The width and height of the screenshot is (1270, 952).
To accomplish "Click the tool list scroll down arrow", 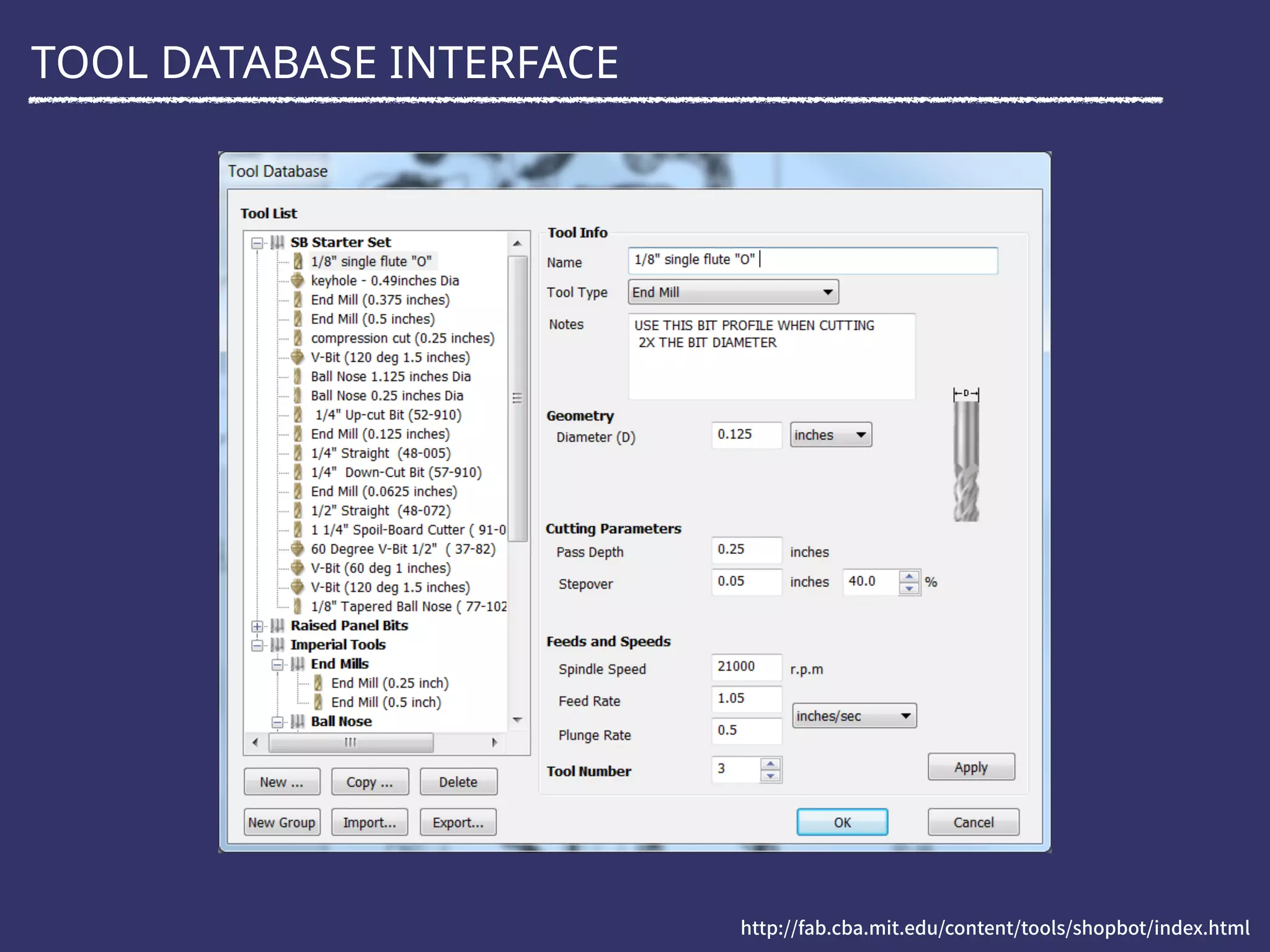I will [517, 720].
